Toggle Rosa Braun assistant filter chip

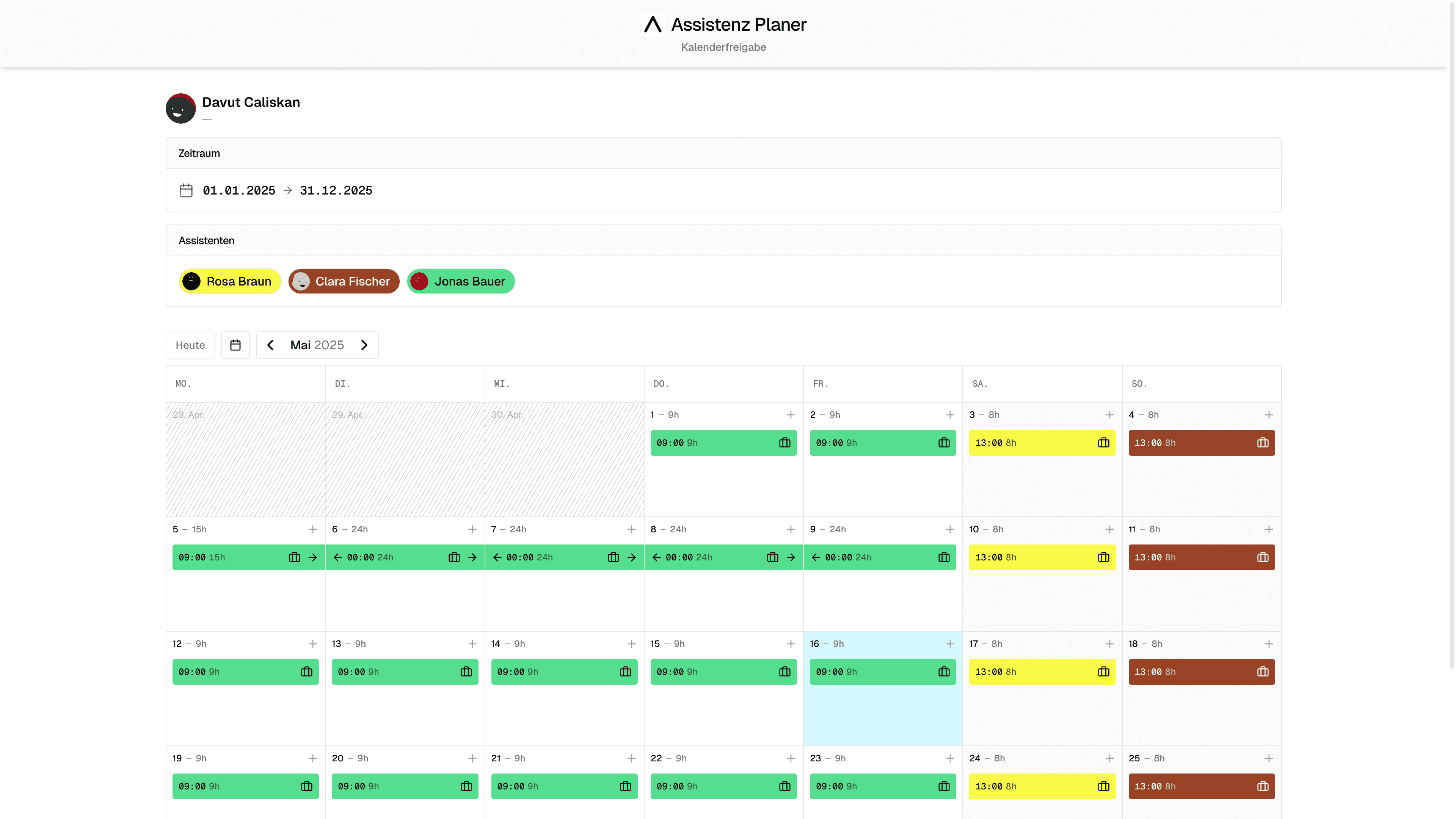tap(229, 281)
